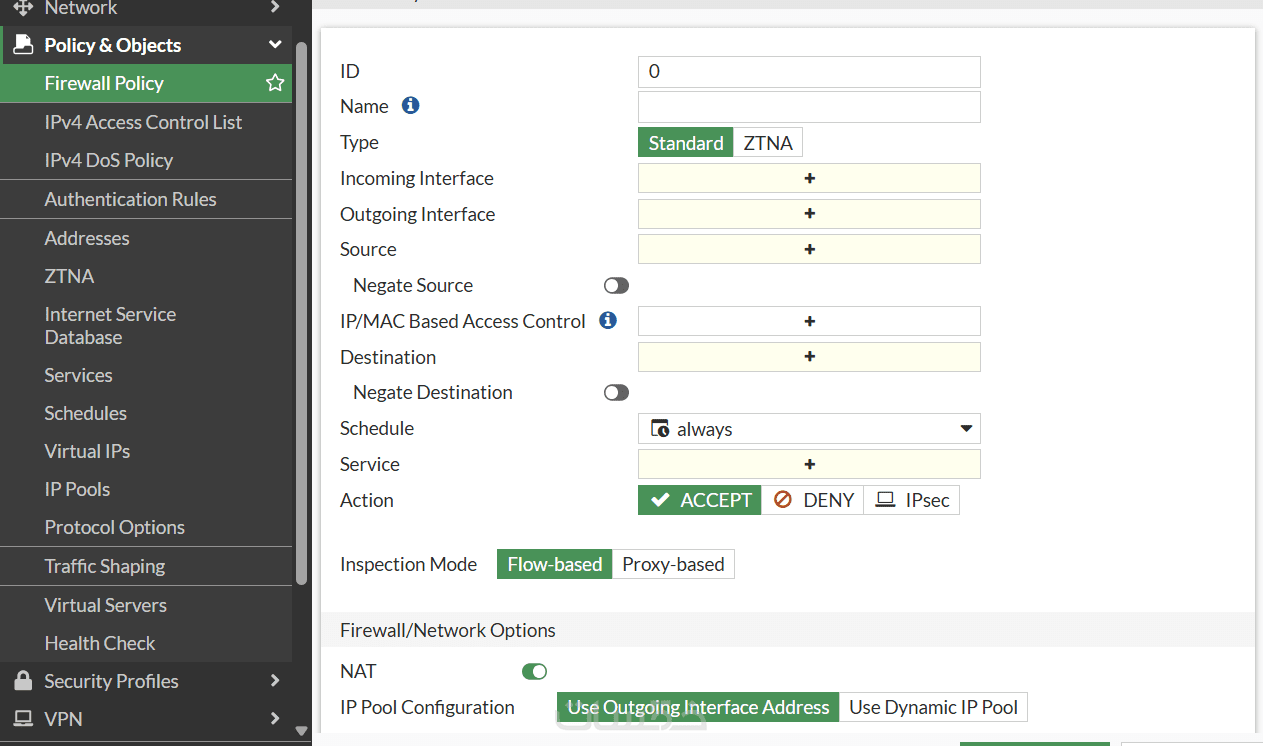Viewport: 1263px width, 746px height.
Task: Go to Virtual IPs in the sidebar
Action: 87,451
